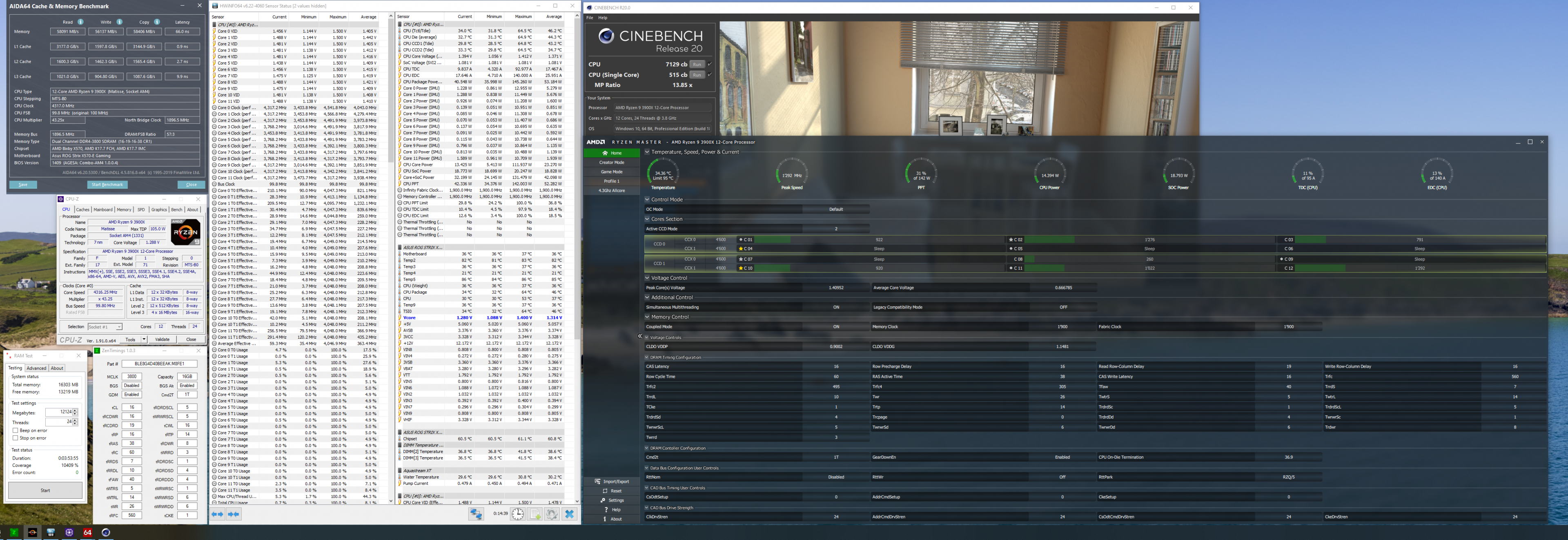
Task: Click HWiNFO log file add icon
Action: click(x=535, y=514)
